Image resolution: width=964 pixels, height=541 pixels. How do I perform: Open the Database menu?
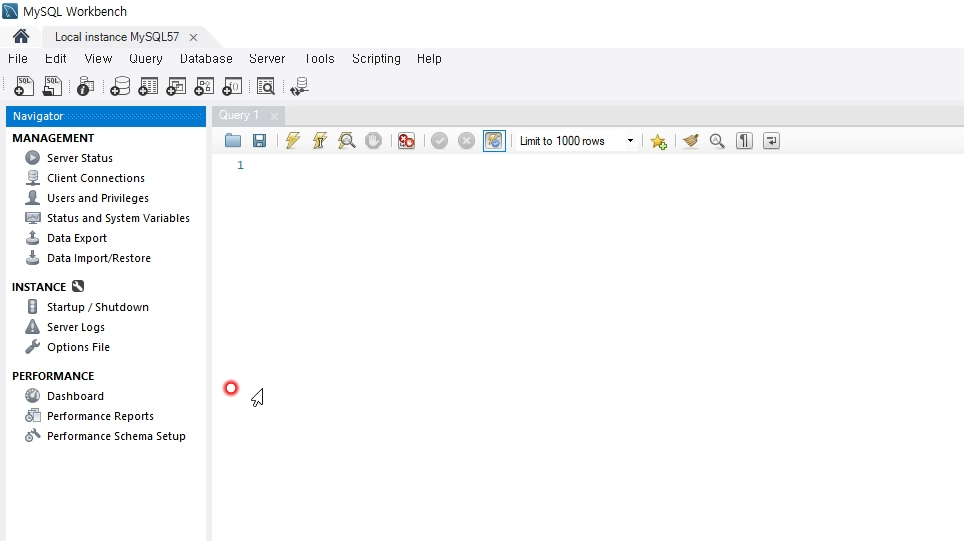tap(206, 59)
